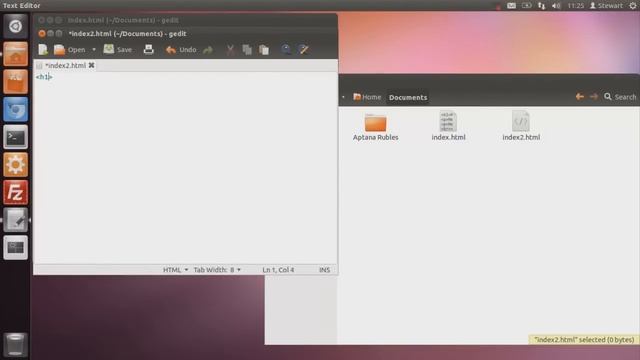This screenshot has width=640, height=360.
Task: Go forward in the file manager
Action: point(594,97)
